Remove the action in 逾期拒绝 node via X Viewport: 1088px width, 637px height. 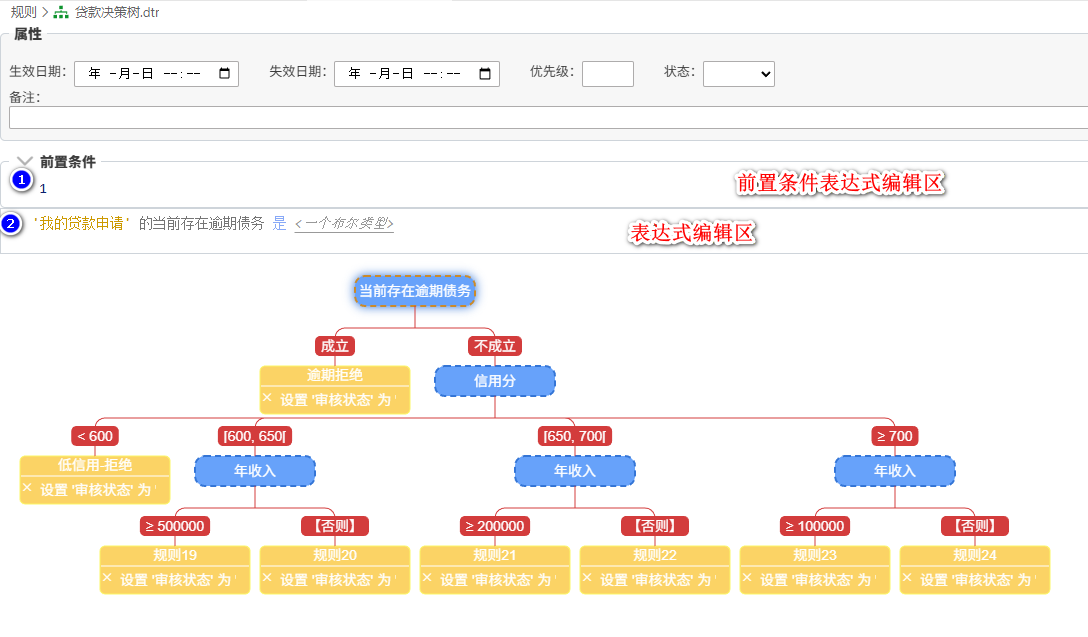pos(267,398)
